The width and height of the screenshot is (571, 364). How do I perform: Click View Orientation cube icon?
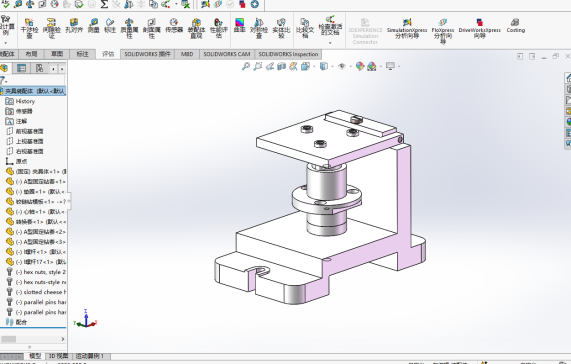pyautogui.click(x=305, y=66)
